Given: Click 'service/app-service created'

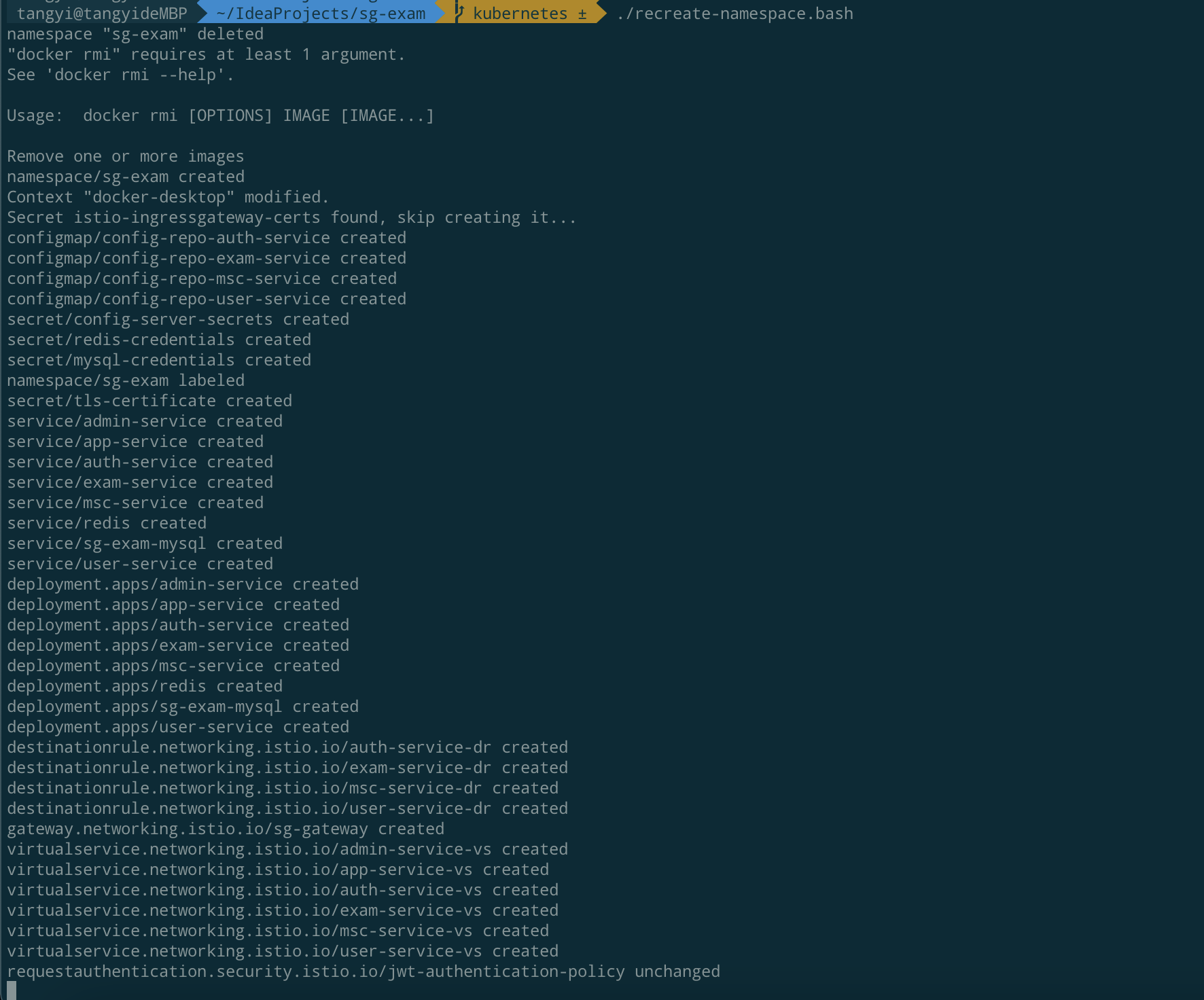Looking at the screenshot, I should [x=135, y=442].
